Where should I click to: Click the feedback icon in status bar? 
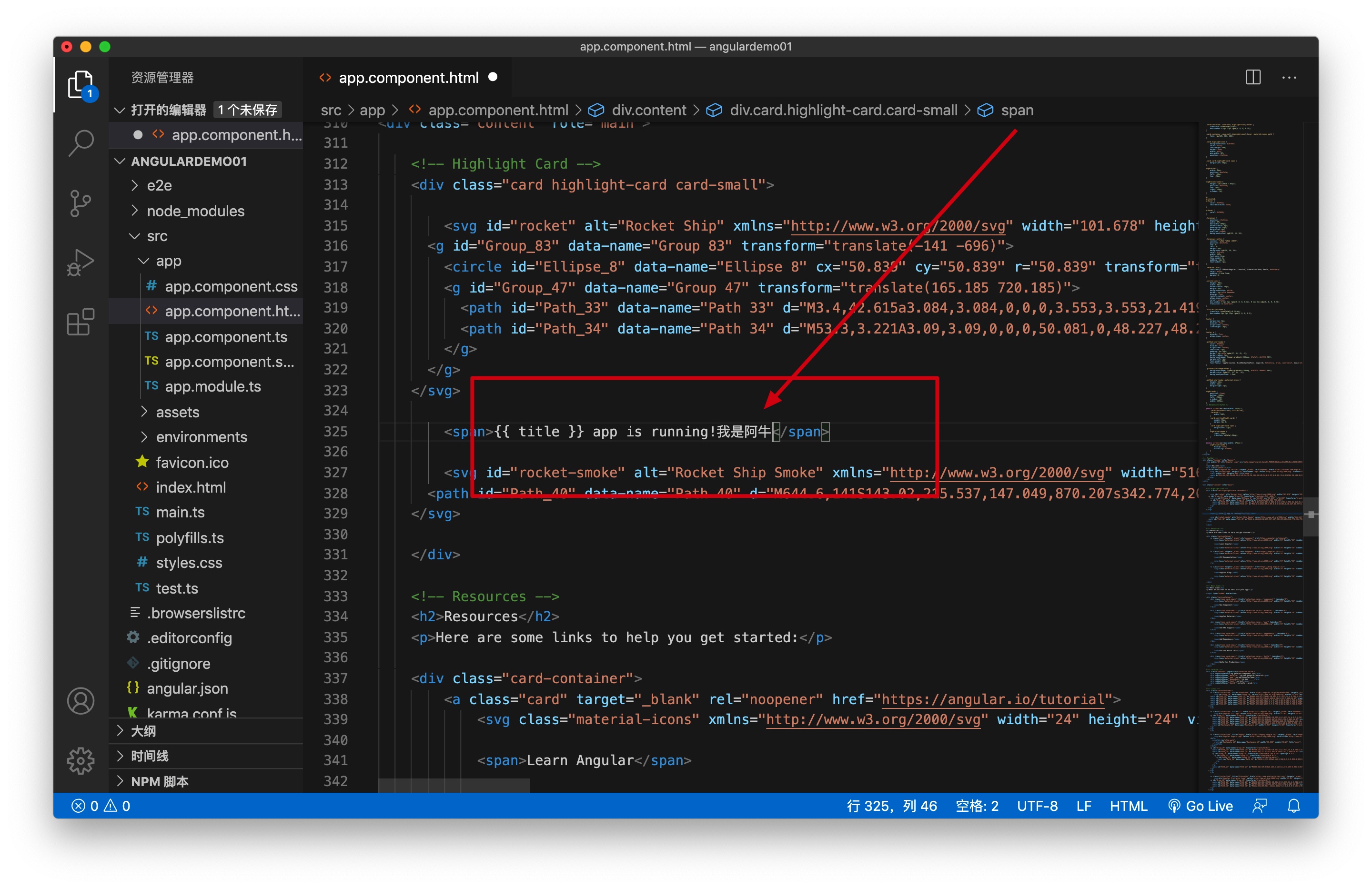tap(1260, 806)
